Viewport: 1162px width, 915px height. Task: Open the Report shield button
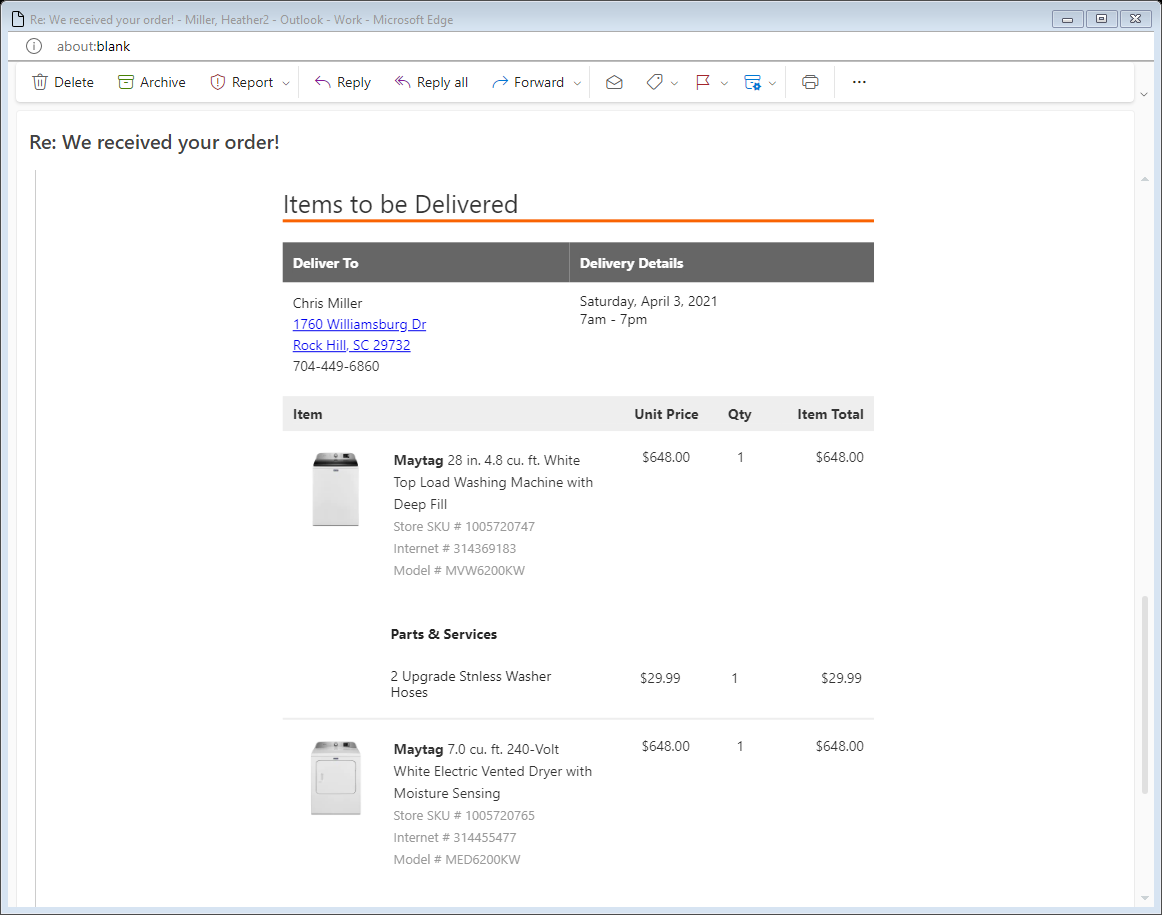(241, 82)
